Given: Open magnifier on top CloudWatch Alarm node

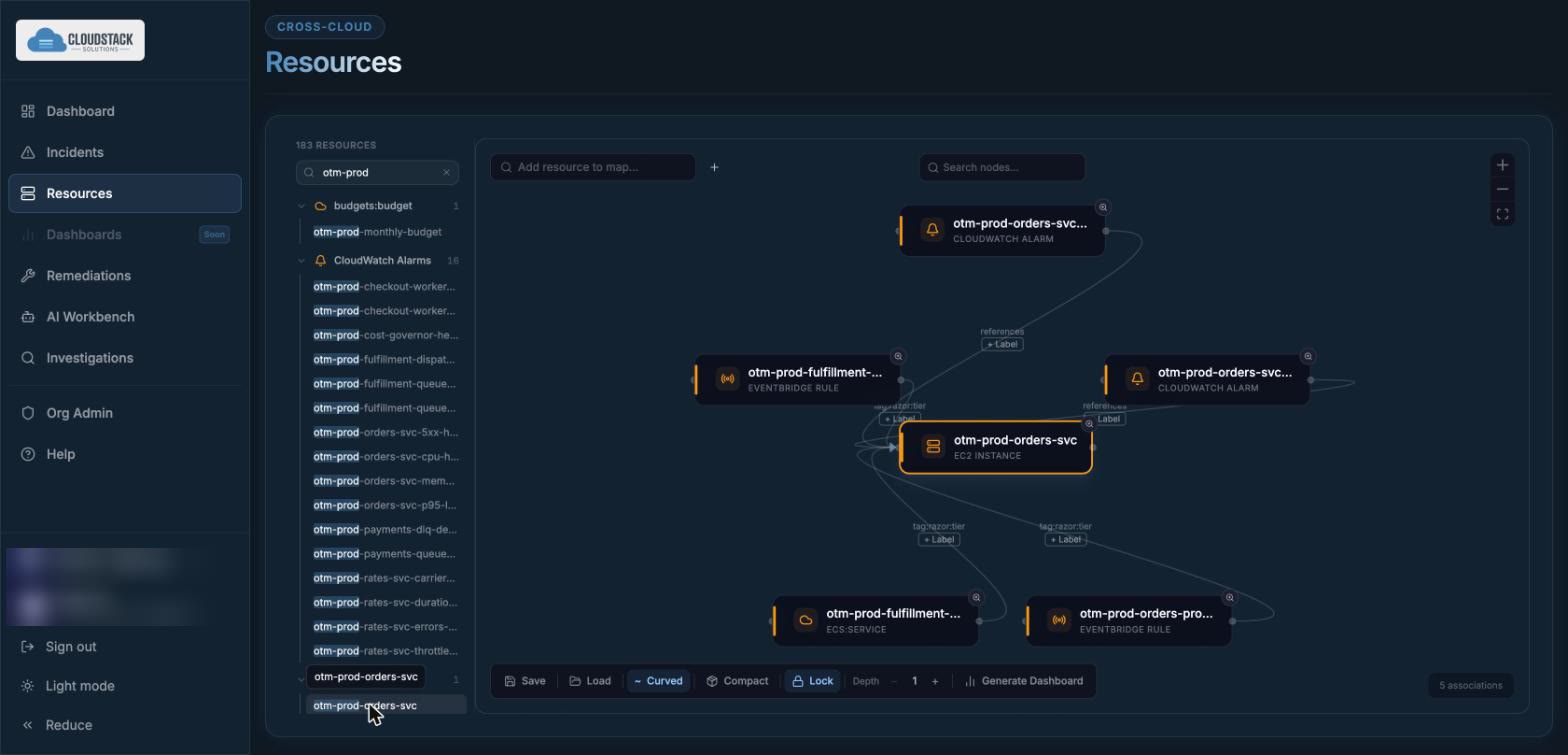Looking at the screenshot, I should pyautogui.click(x=1103, y=207).
